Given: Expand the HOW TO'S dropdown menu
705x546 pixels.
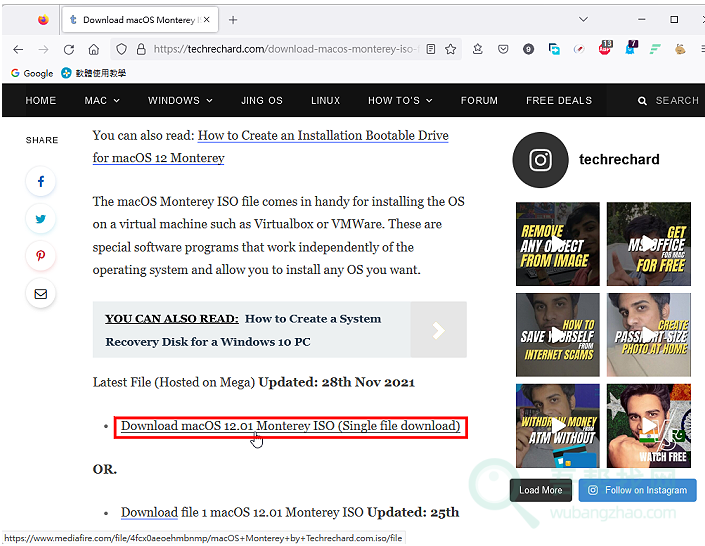Looking at the screenshot, I should coord(400,101).
